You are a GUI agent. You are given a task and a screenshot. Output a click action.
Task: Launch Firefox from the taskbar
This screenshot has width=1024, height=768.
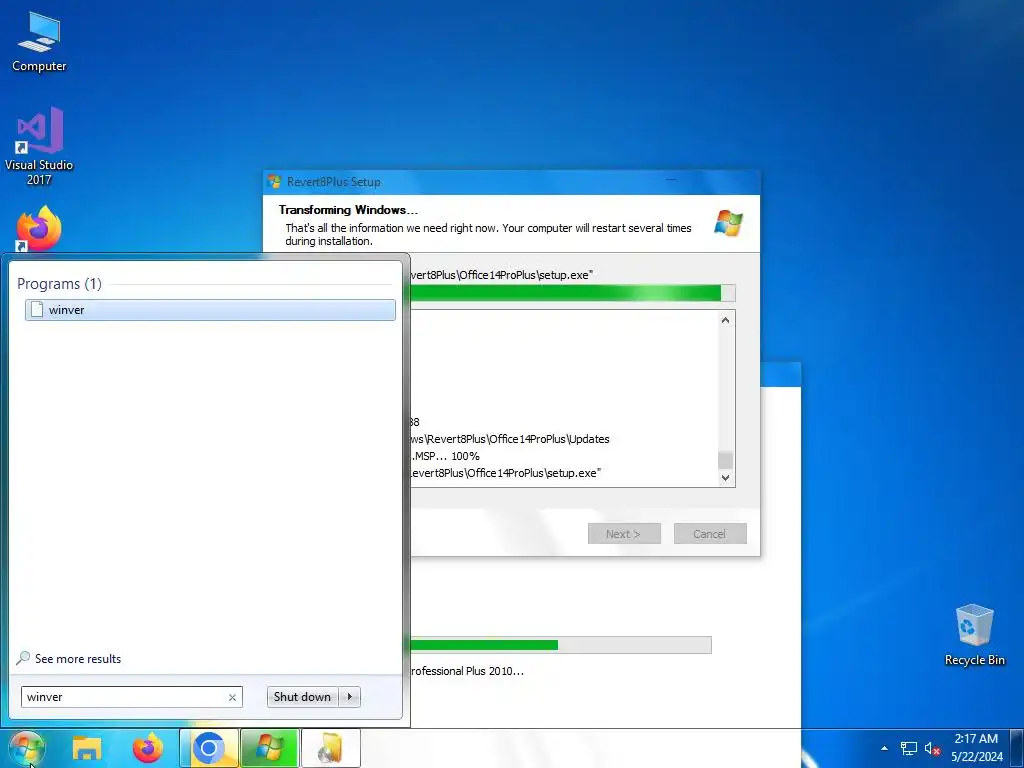pos(148,748)
